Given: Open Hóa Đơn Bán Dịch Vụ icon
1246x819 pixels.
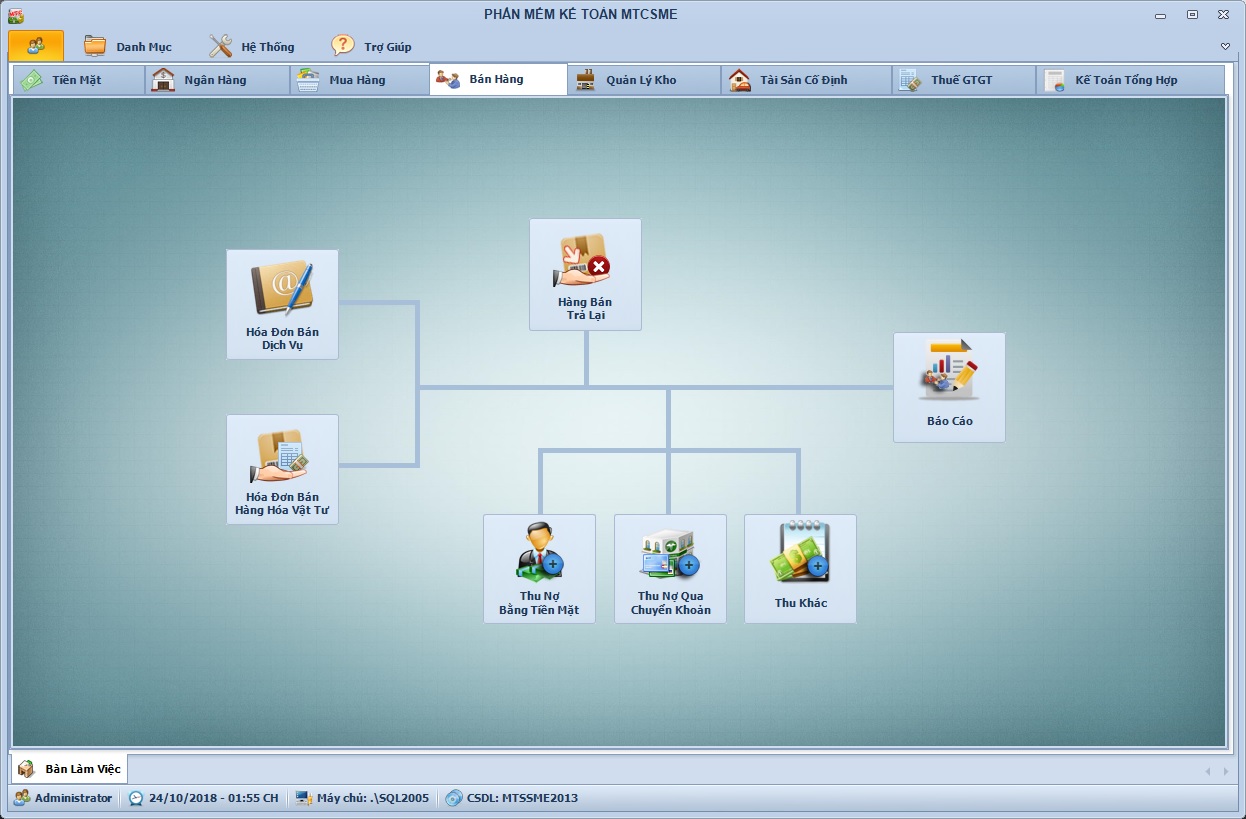Looking at the screenshot, I should pyautogui.click(x=282, y=303).
